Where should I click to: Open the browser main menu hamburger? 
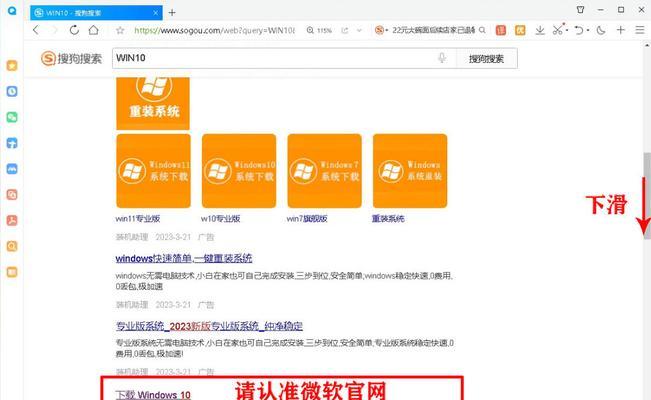click(x=640, y=30)
